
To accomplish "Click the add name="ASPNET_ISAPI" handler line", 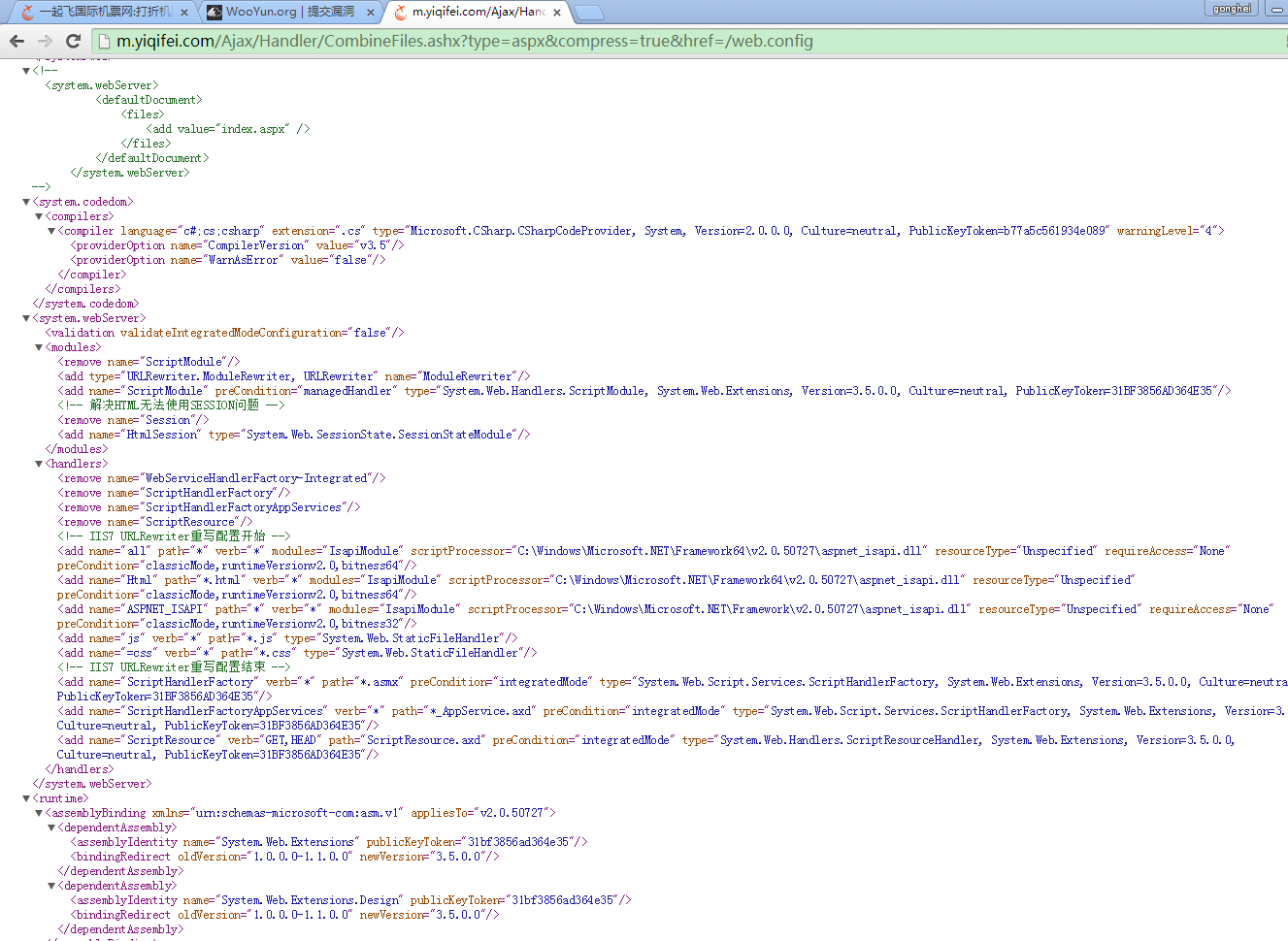I will point(665,616).
